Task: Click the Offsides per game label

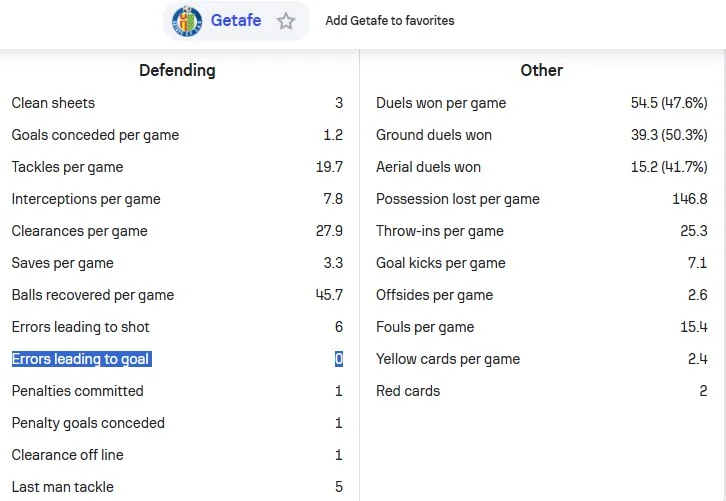Action: click(434, 295)
